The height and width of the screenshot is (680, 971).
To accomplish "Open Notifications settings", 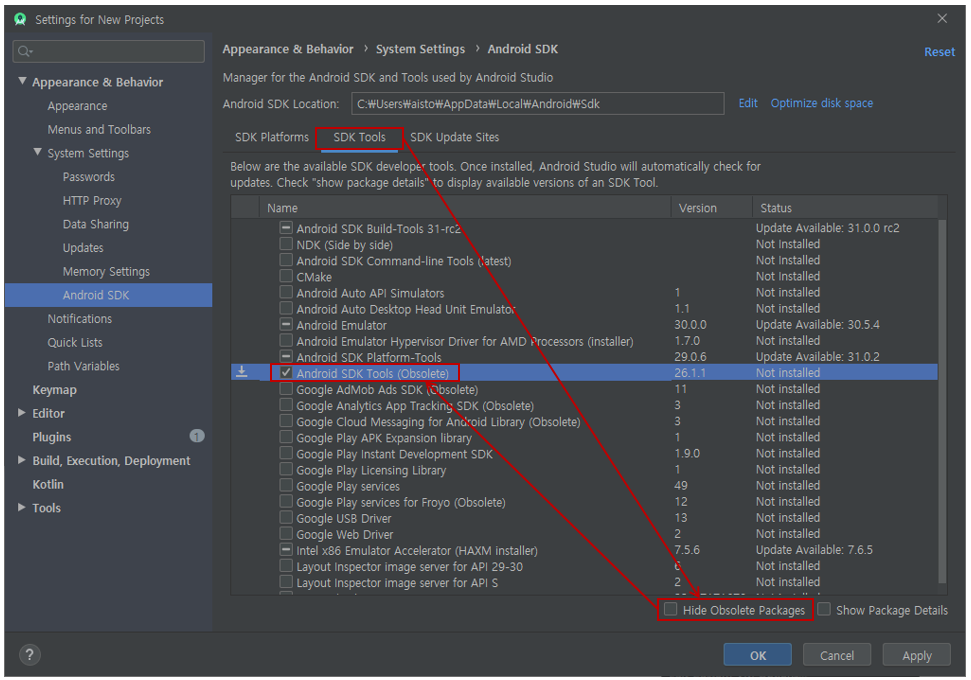I will 80,318.
